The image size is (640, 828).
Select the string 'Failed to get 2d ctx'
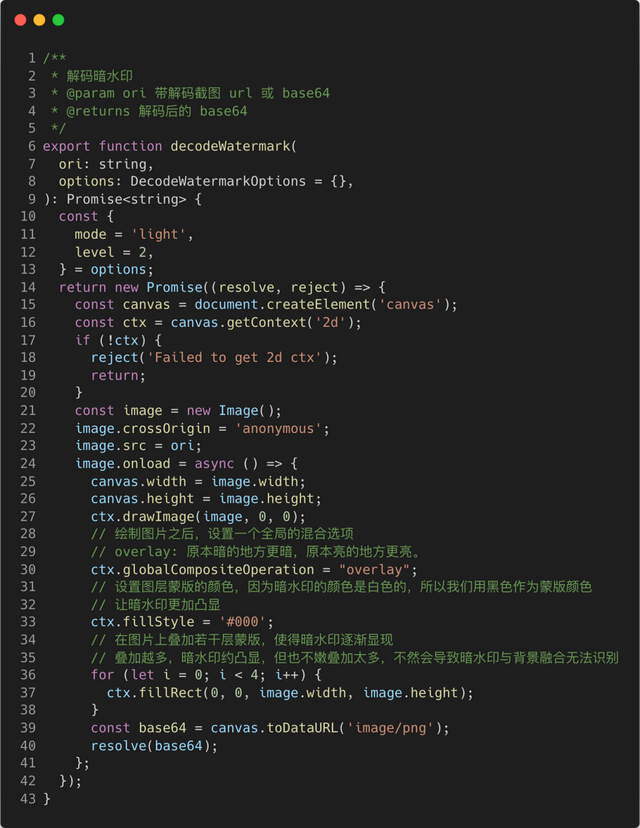234,358
